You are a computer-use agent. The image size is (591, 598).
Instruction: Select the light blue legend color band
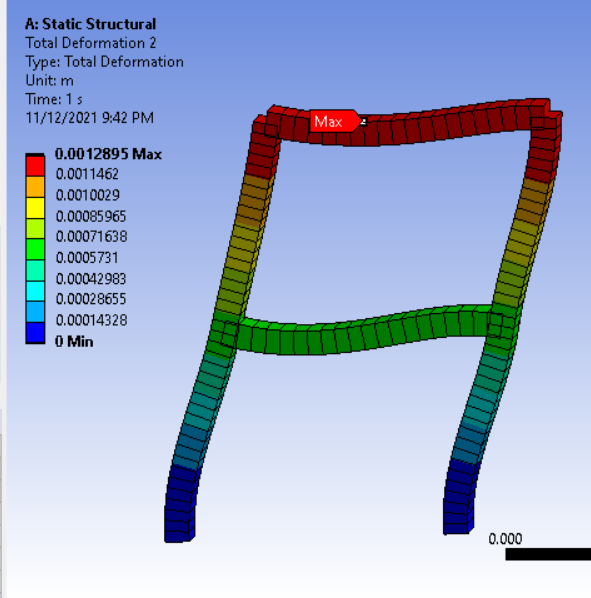35,312
